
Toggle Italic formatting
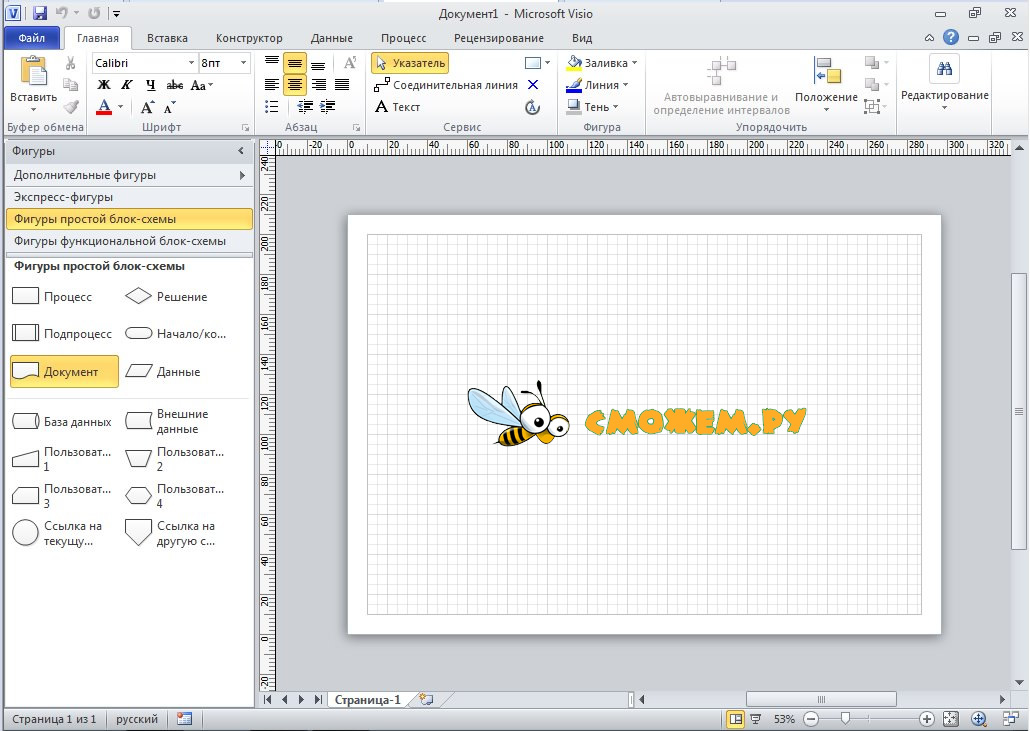tap(127, 85)
